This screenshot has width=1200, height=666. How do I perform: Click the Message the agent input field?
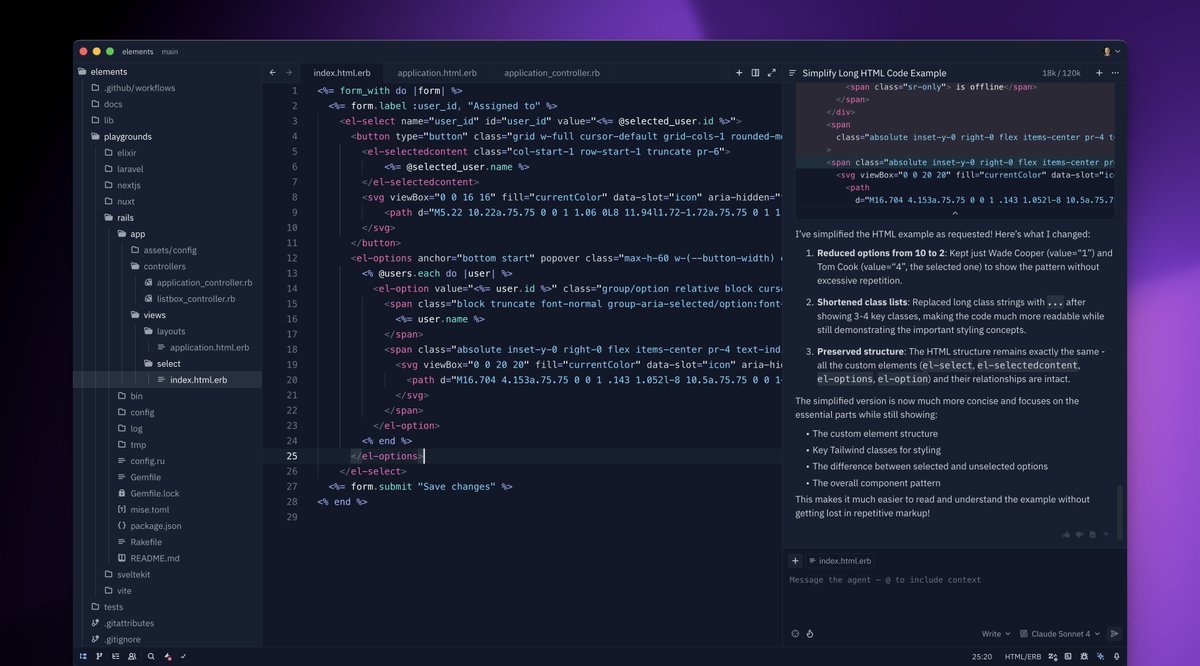click(950, 580)
